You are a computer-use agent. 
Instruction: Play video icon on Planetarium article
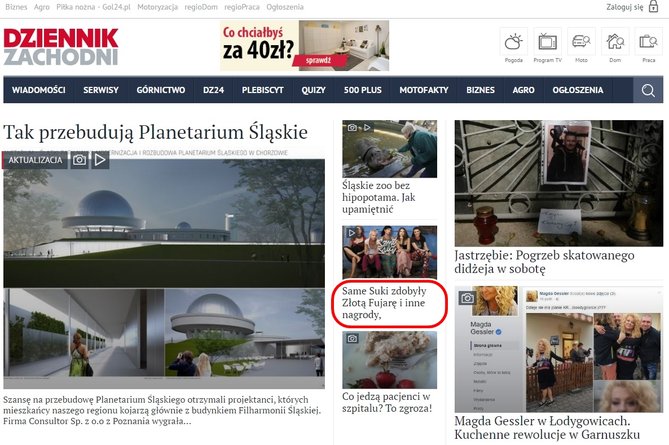tap(100, 160)
